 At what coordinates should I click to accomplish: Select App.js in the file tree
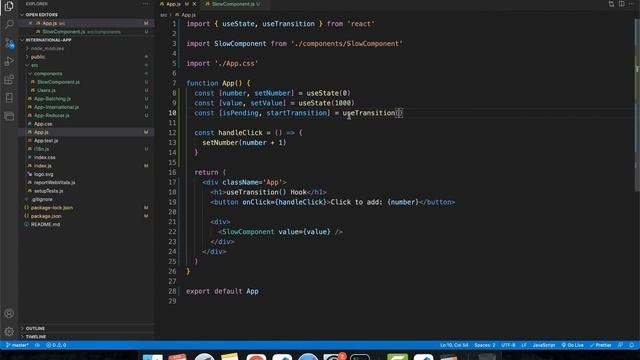(41, 132)
